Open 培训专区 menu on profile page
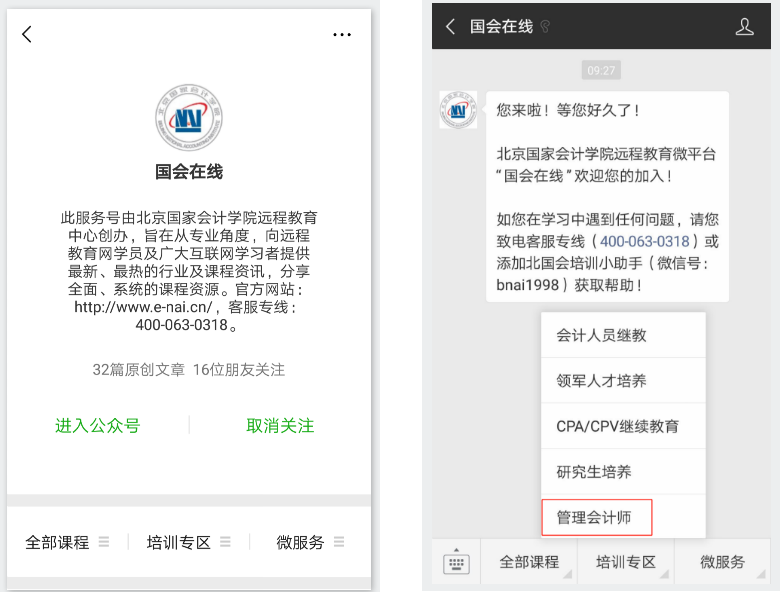784x595 pixels. (x=188, y=542)
